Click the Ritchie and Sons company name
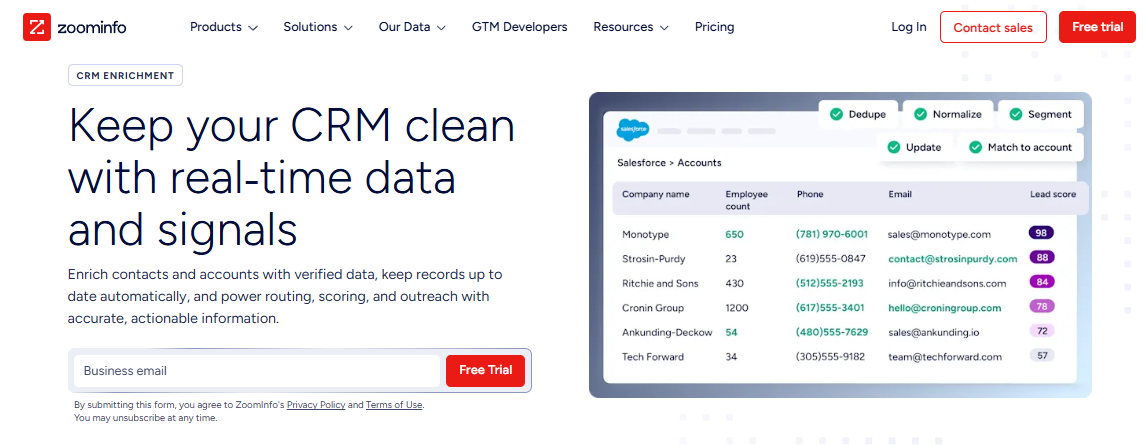 [x=660, y=284]
